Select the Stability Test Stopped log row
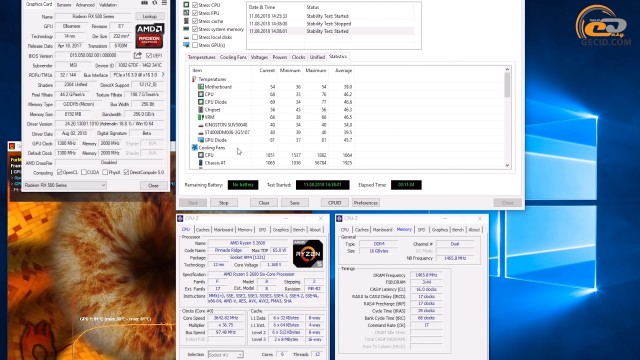The height and width of the screenshot is (360, 640). pos(331,24)
